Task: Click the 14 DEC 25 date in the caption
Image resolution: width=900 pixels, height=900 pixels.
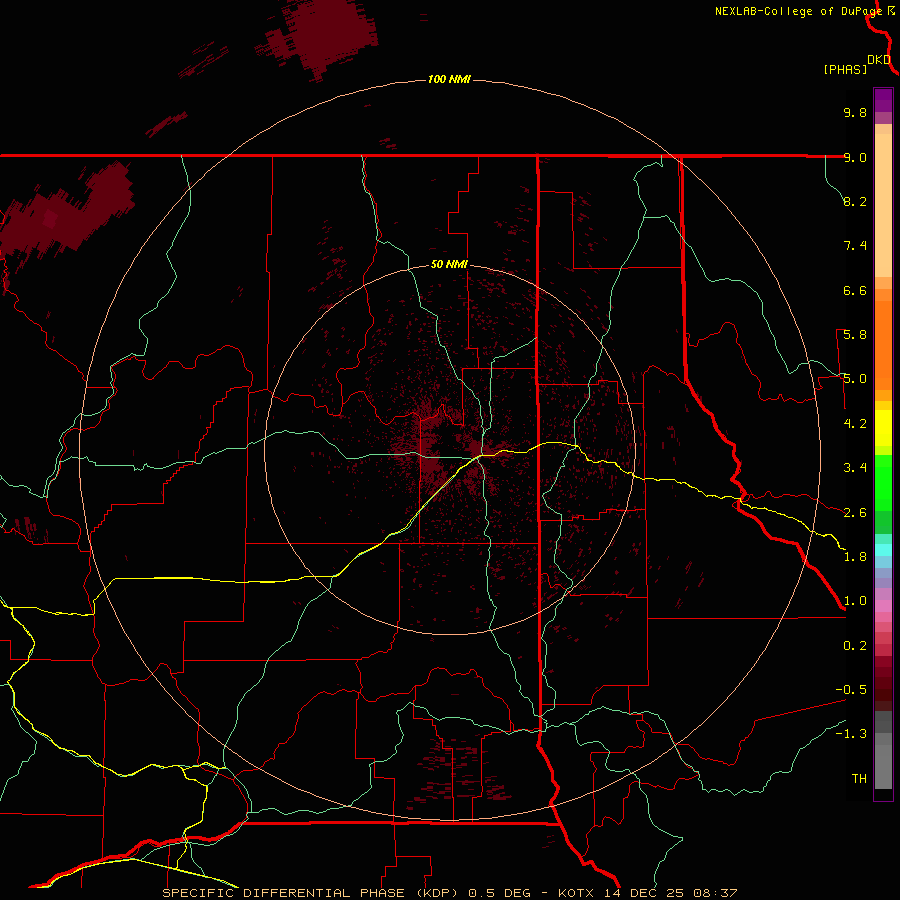Action: (x=645, y=893)
